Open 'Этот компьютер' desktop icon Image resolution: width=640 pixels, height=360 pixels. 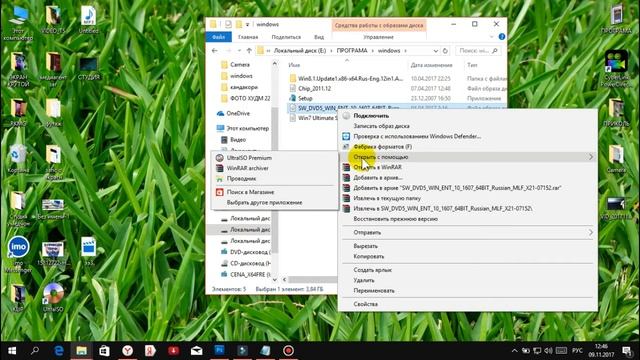point(18,24)
